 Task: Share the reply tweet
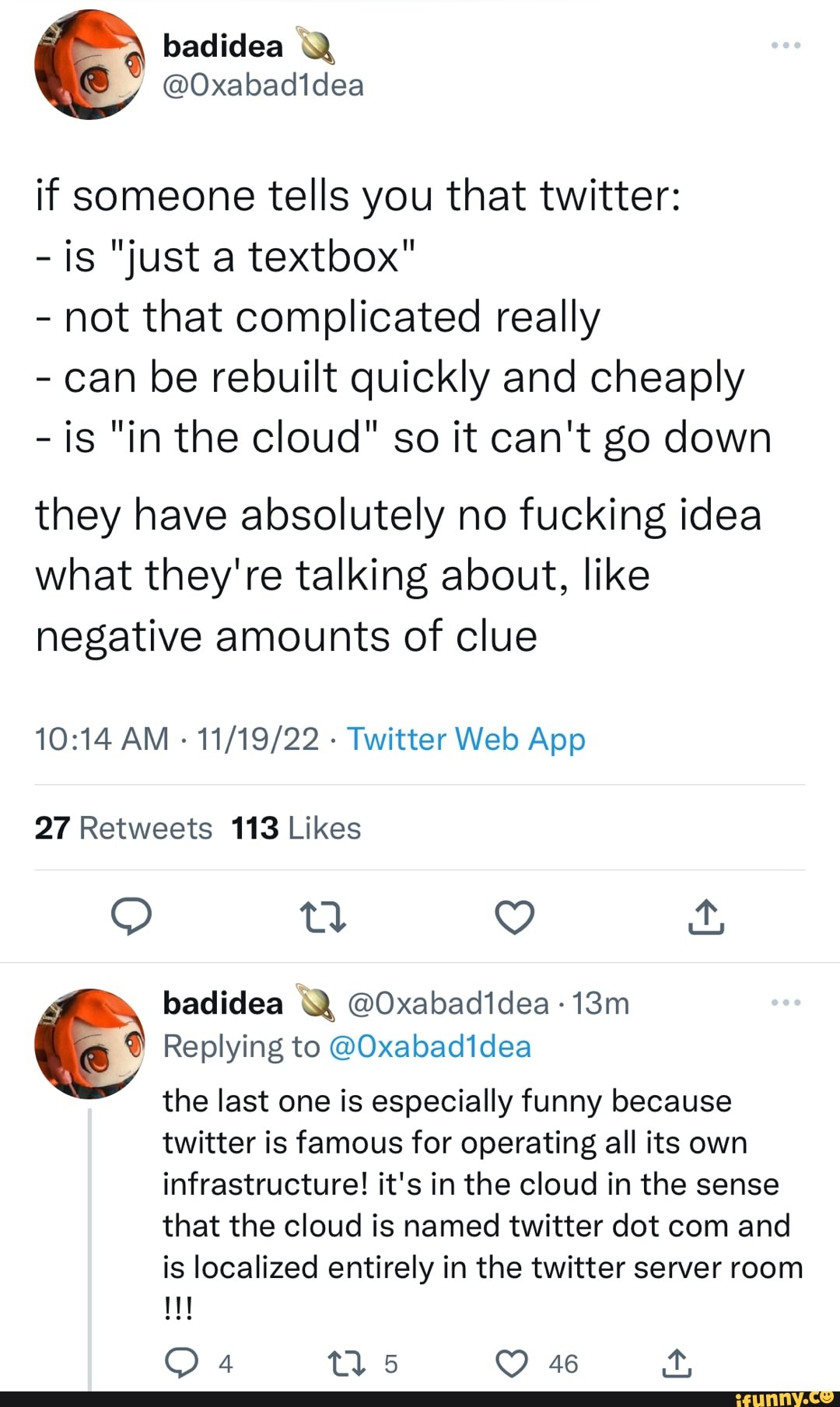676,1363
